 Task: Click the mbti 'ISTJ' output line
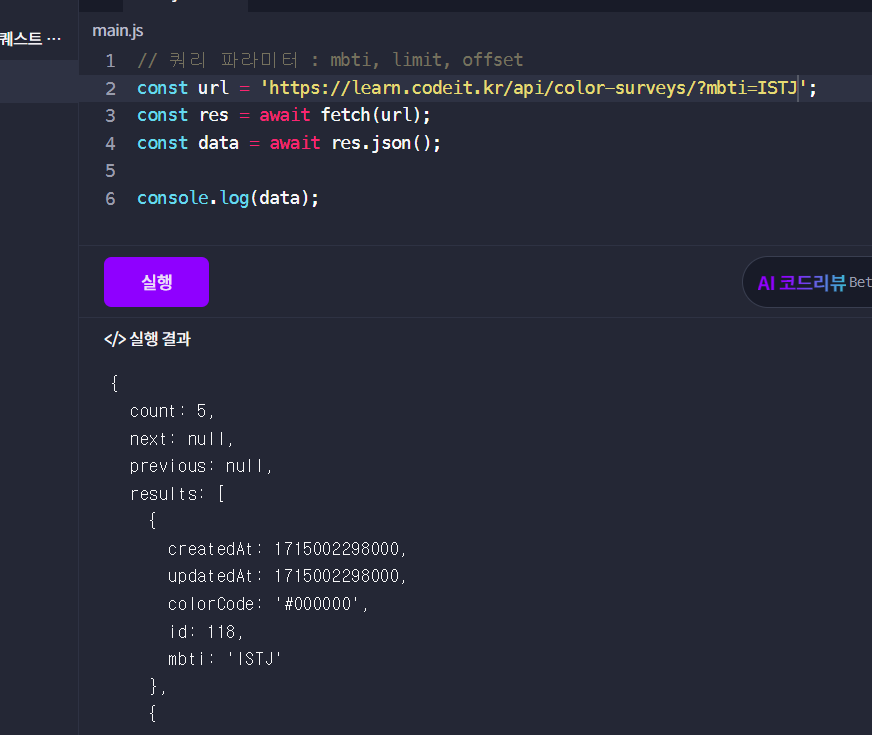pyautogui.click(x=225, y=659)
